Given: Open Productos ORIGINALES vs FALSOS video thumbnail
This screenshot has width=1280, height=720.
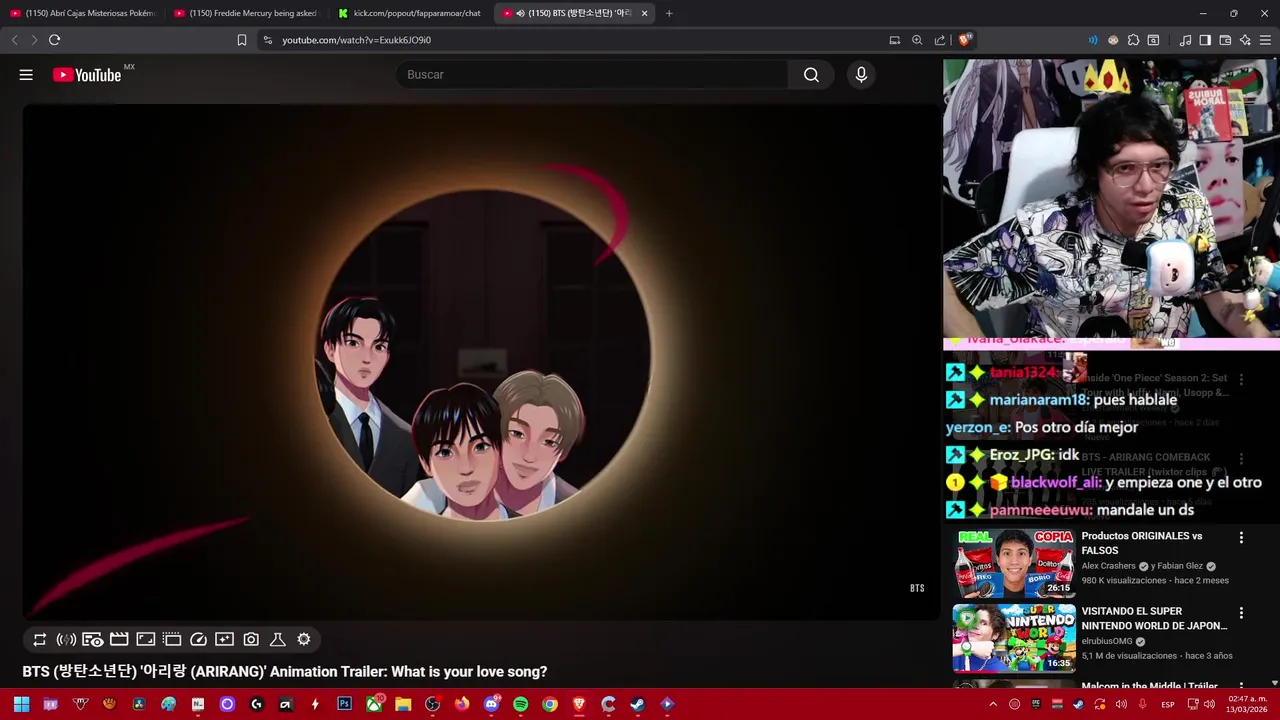Looking at the screenshot, I should (x=1014, y=563).
